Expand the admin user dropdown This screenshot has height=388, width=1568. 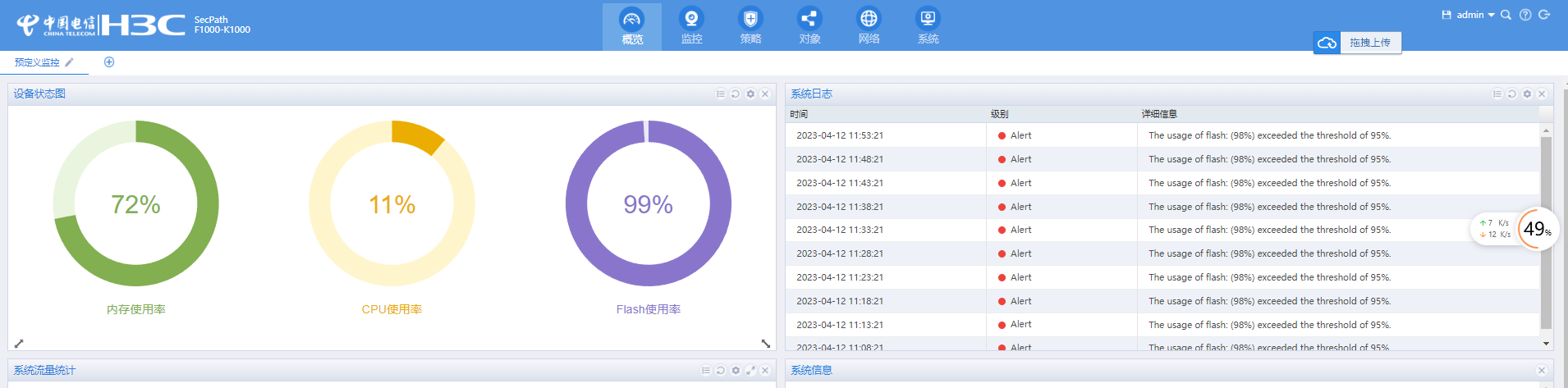(x=1475, y=15)
